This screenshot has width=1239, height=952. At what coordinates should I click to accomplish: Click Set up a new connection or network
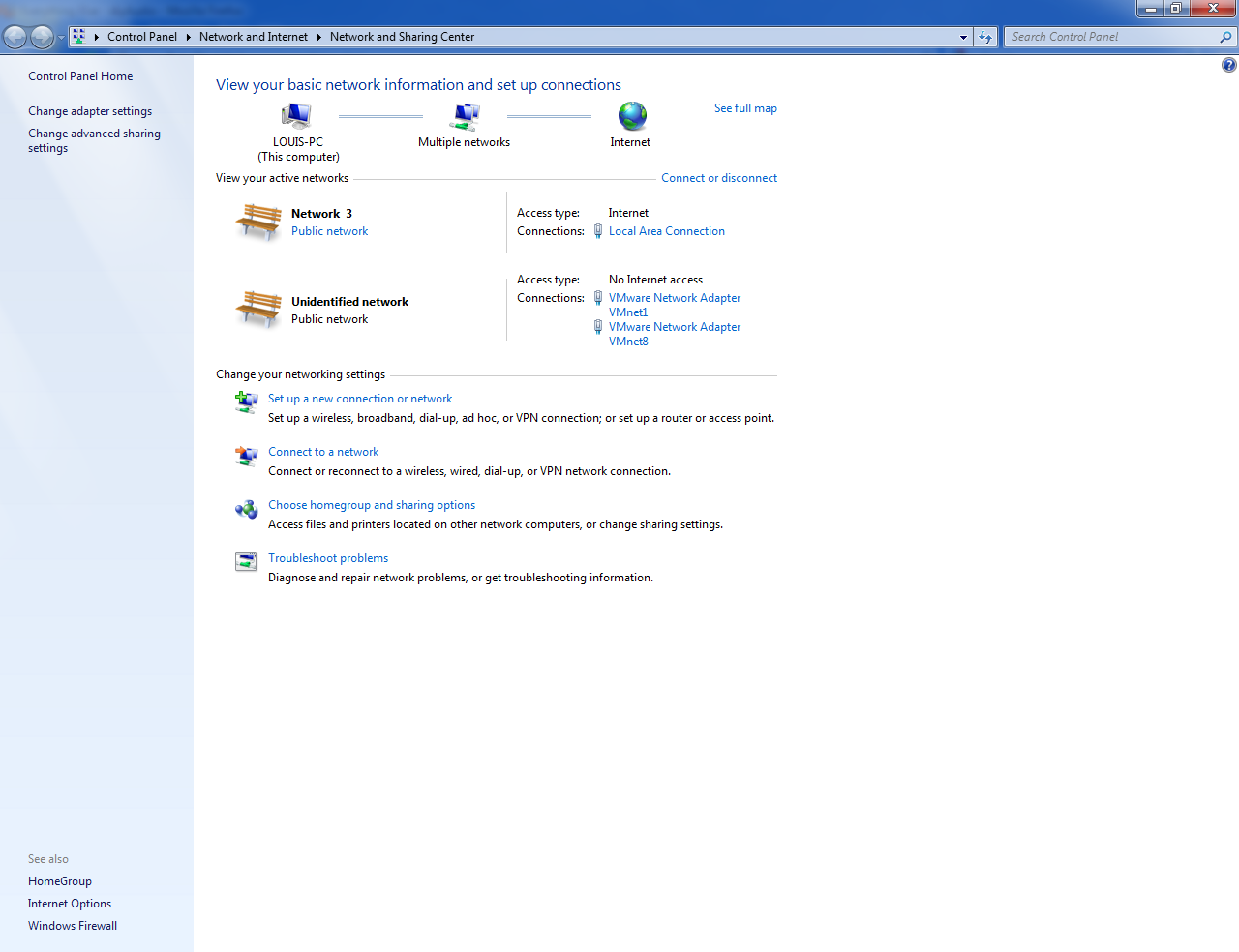tap(360, 399)
